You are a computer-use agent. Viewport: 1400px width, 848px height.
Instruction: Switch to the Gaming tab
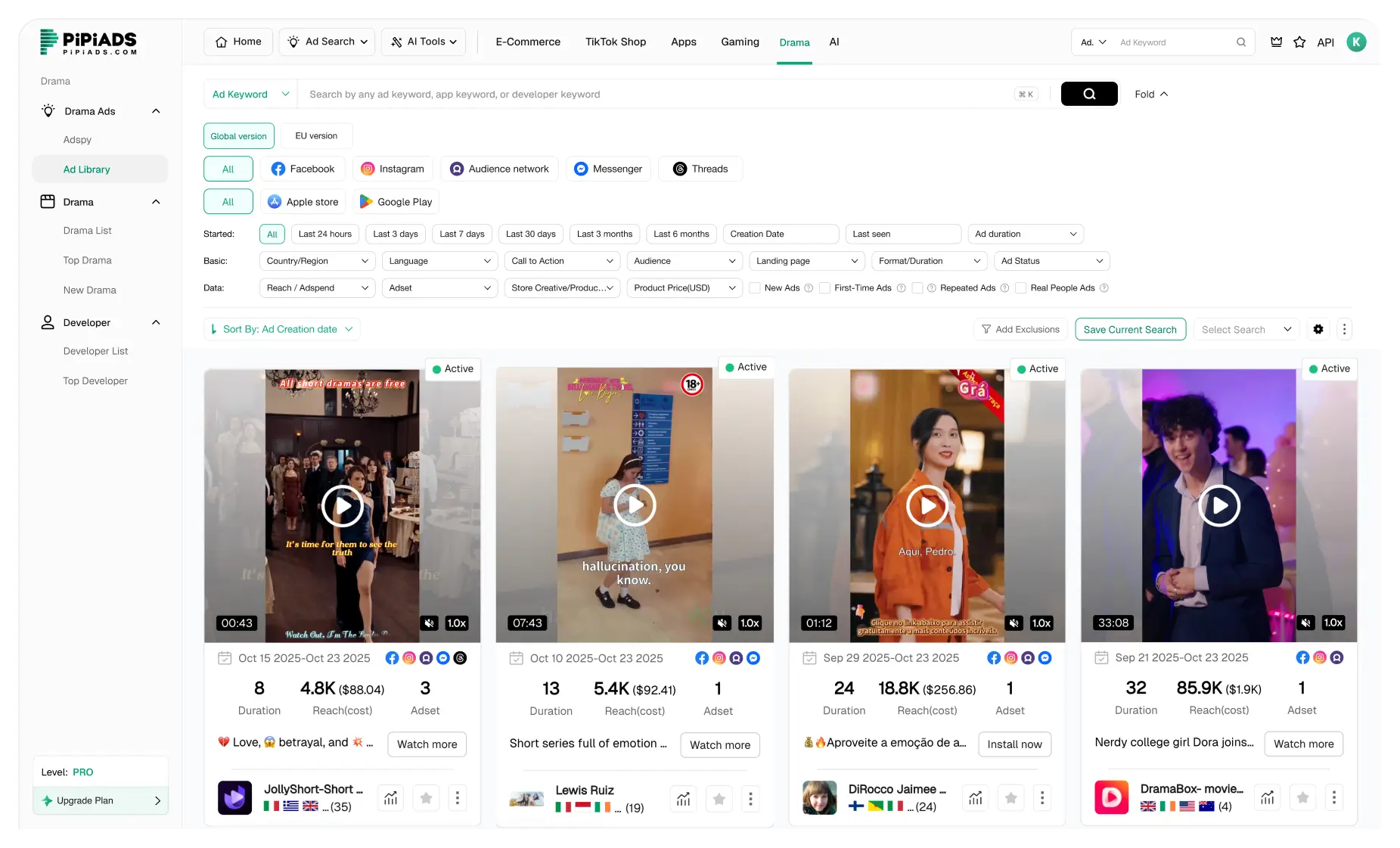coord(740,42)
